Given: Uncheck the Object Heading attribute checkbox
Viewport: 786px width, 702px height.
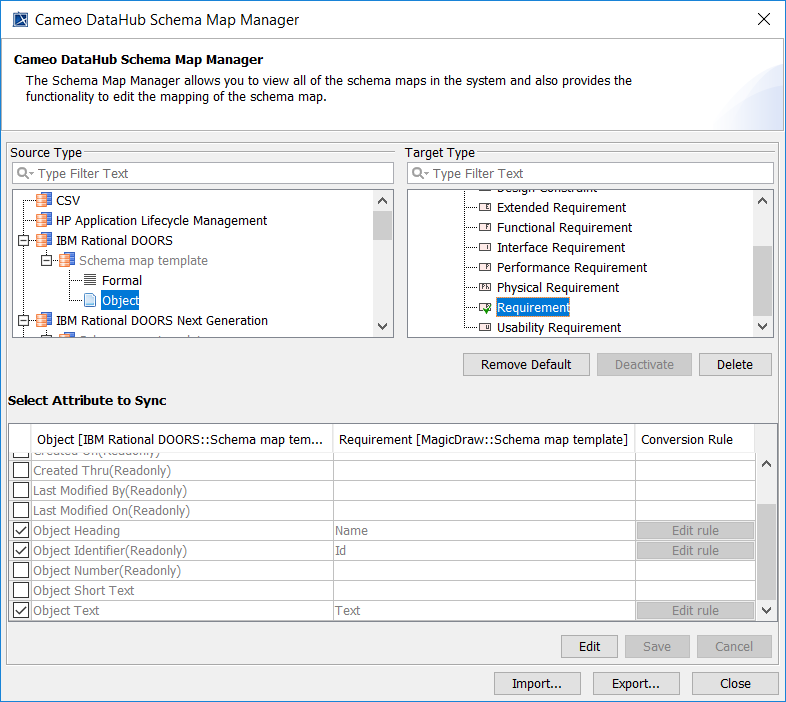Looking at the screenshot, I should coord(20,531).
